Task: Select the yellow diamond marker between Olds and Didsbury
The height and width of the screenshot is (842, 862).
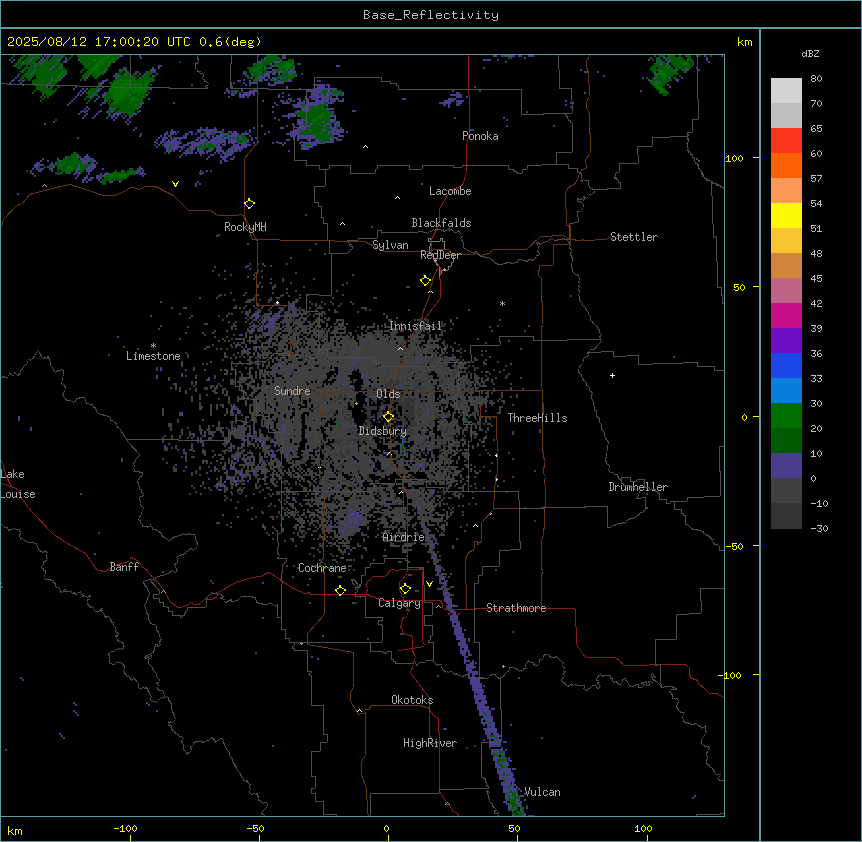Action: point(388,416)
